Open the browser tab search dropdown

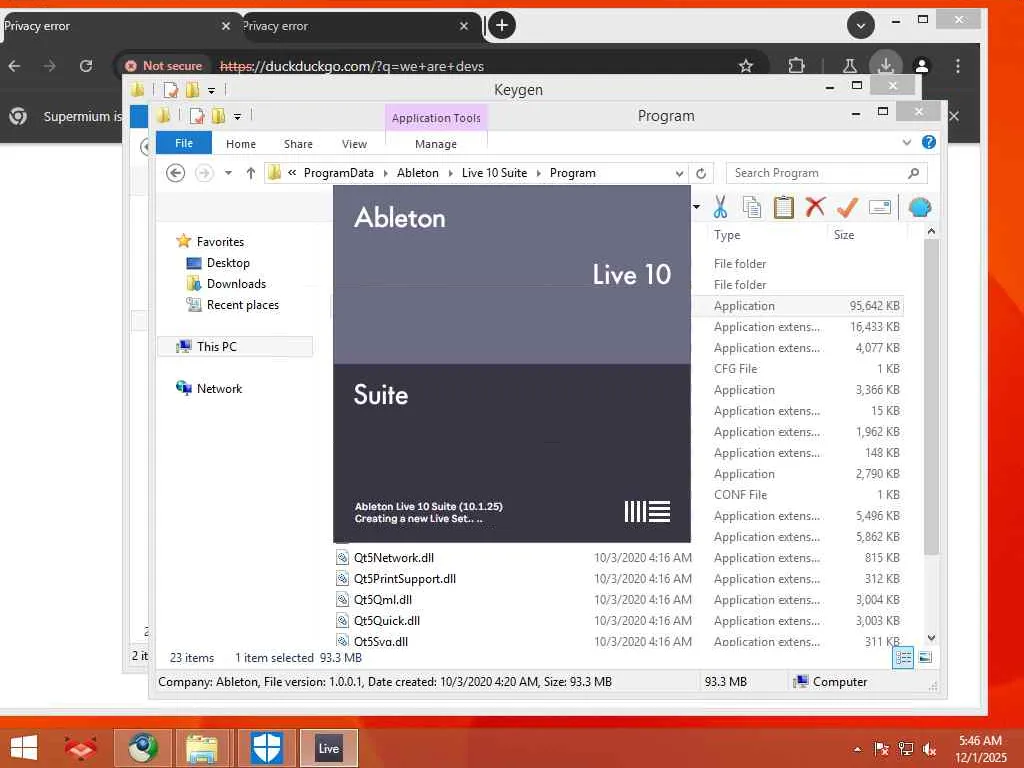(861, 25)
